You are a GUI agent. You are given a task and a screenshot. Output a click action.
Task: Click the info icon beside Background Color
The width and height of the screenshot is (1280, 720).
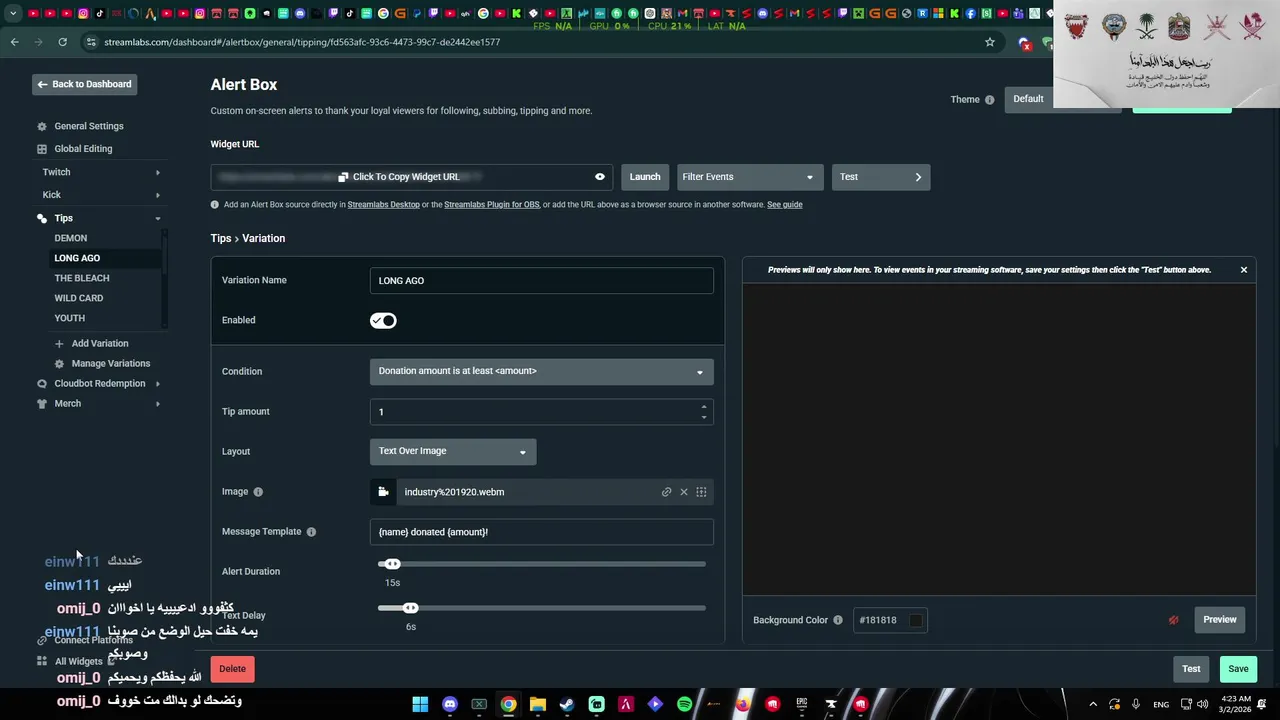(838, 620)
